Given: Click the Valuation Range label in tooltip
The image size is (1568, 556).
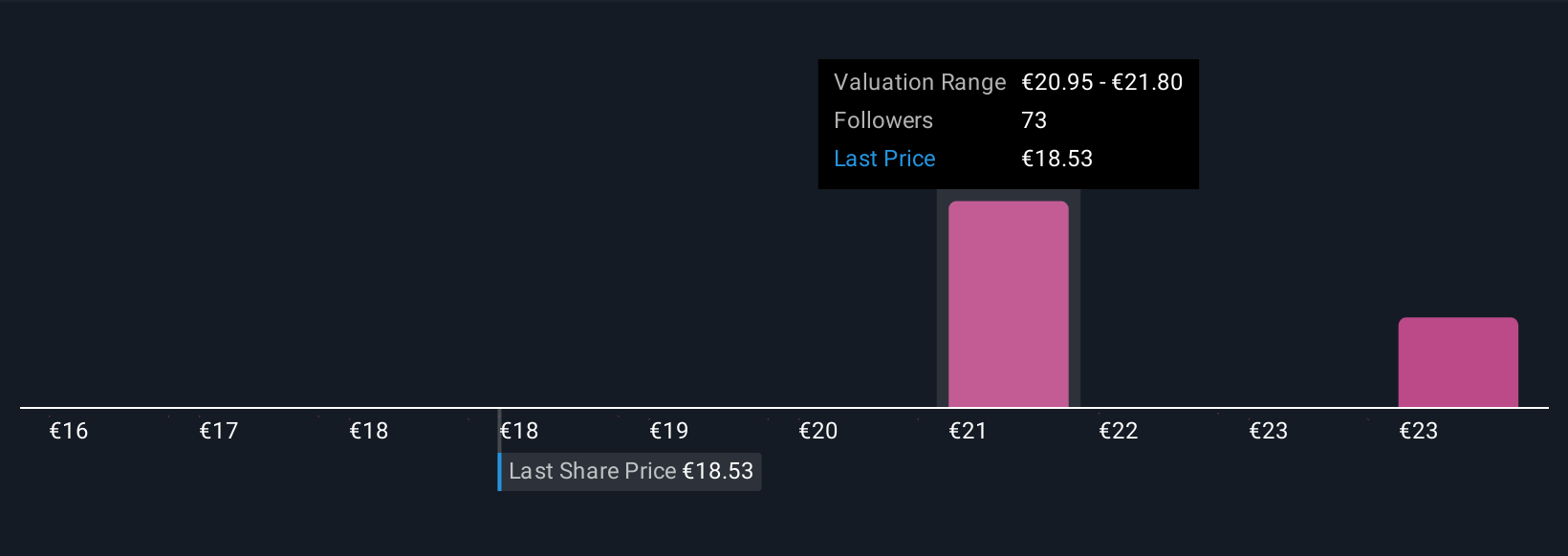Looking at the screenshot, I should [919, 82].
